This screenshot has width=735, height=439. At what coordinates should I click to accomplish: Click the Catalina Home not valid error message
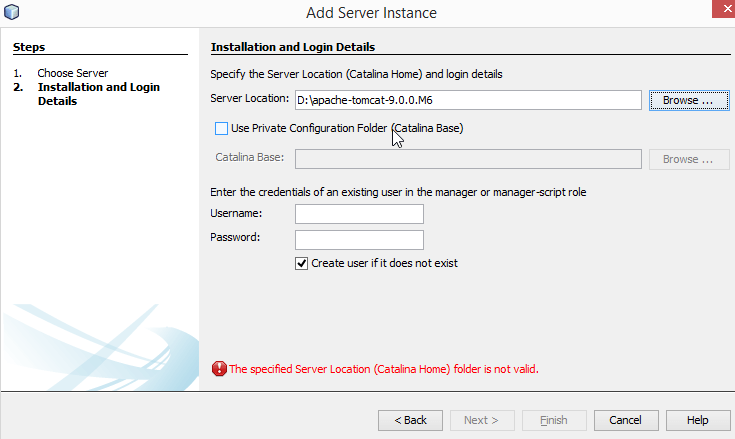(x=384, y=369)
